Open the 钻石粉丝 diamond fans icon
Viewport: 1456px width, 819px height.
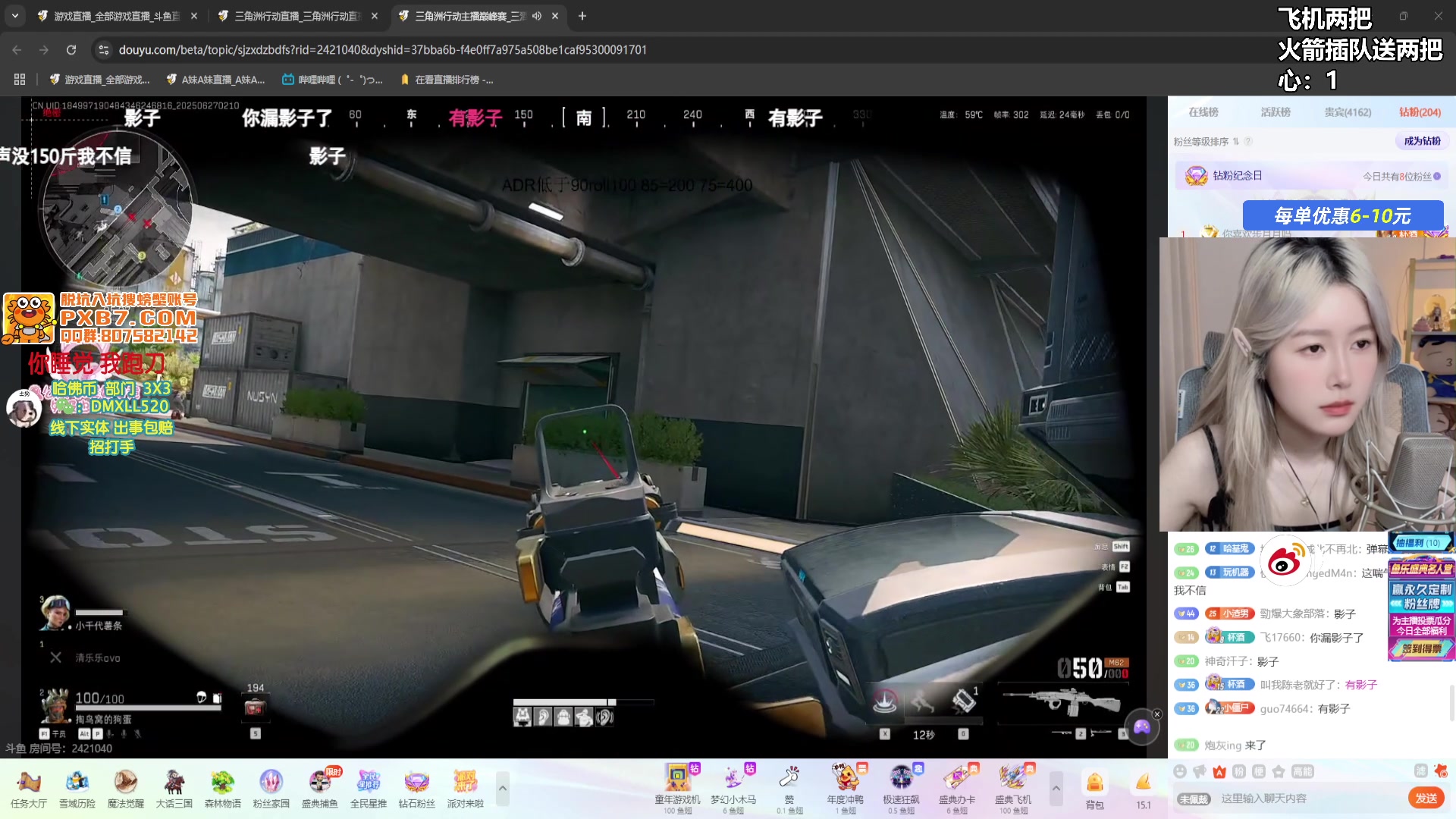(417, 789)
